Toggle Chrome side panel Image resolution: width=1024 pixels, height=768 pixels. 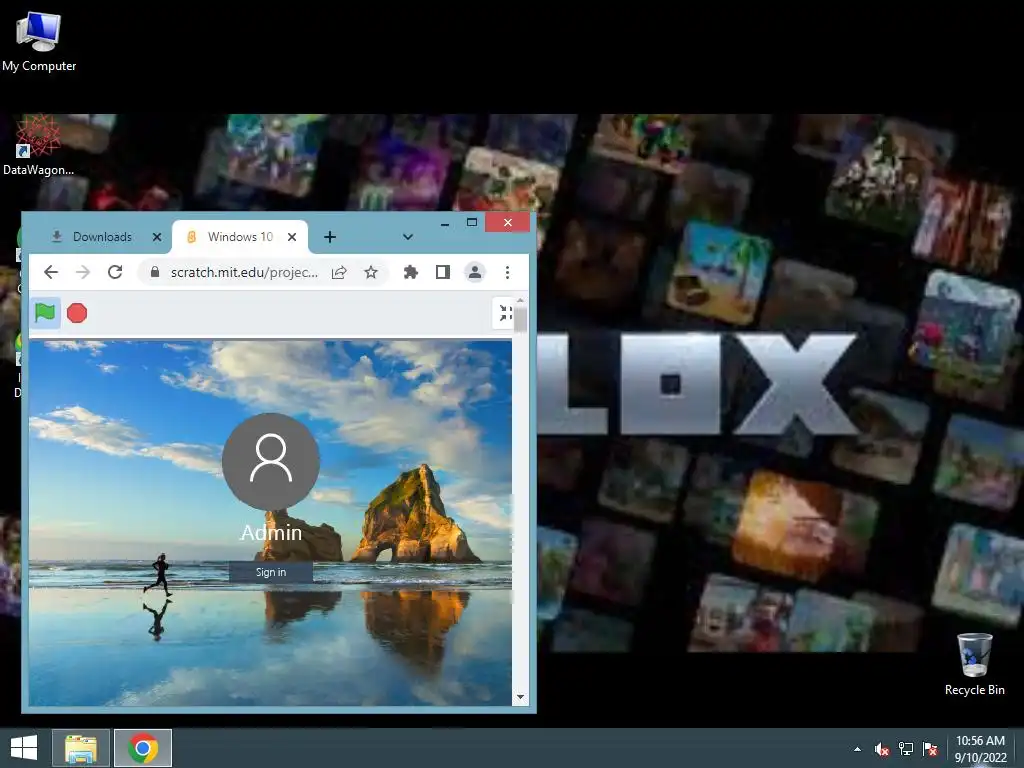pyautogui.click(x=443, y=272)
